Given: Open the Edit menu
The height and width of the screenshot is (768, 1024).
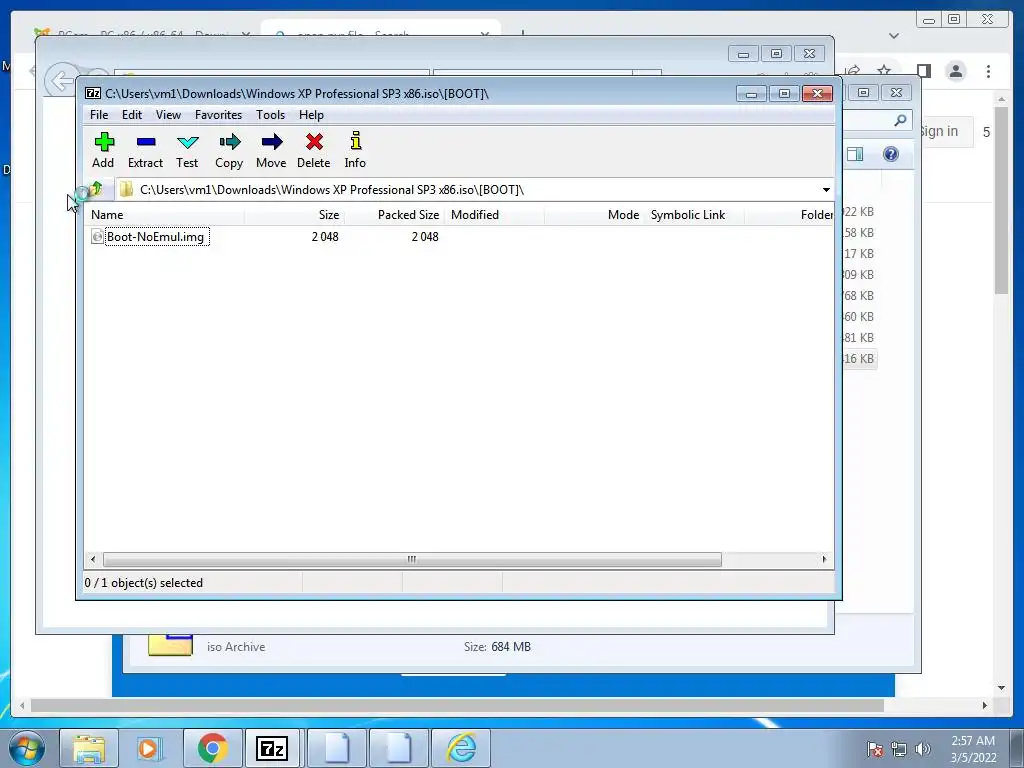Looking at the screenshot, I should tap(132, 115).
